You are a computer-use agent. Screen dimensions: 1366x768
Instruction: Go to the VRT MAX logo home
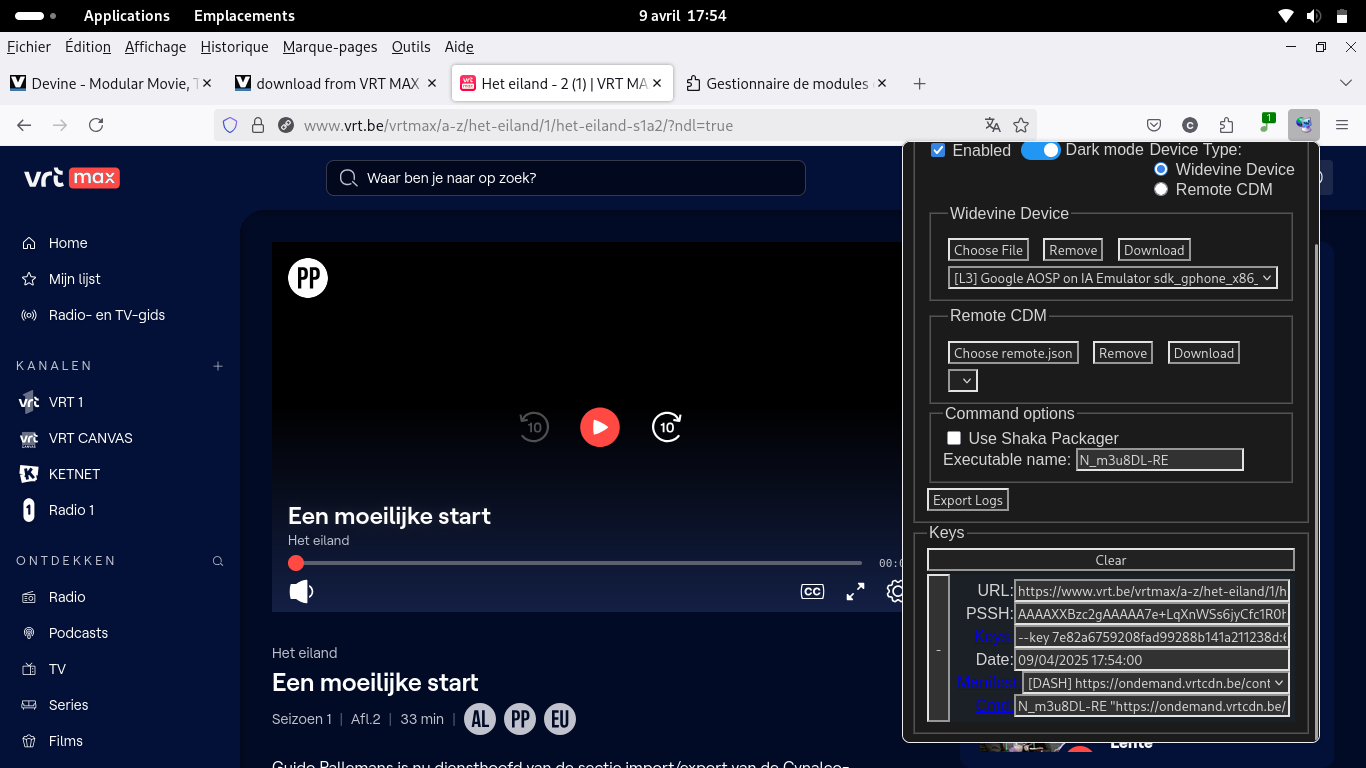[x=72, y=178]
